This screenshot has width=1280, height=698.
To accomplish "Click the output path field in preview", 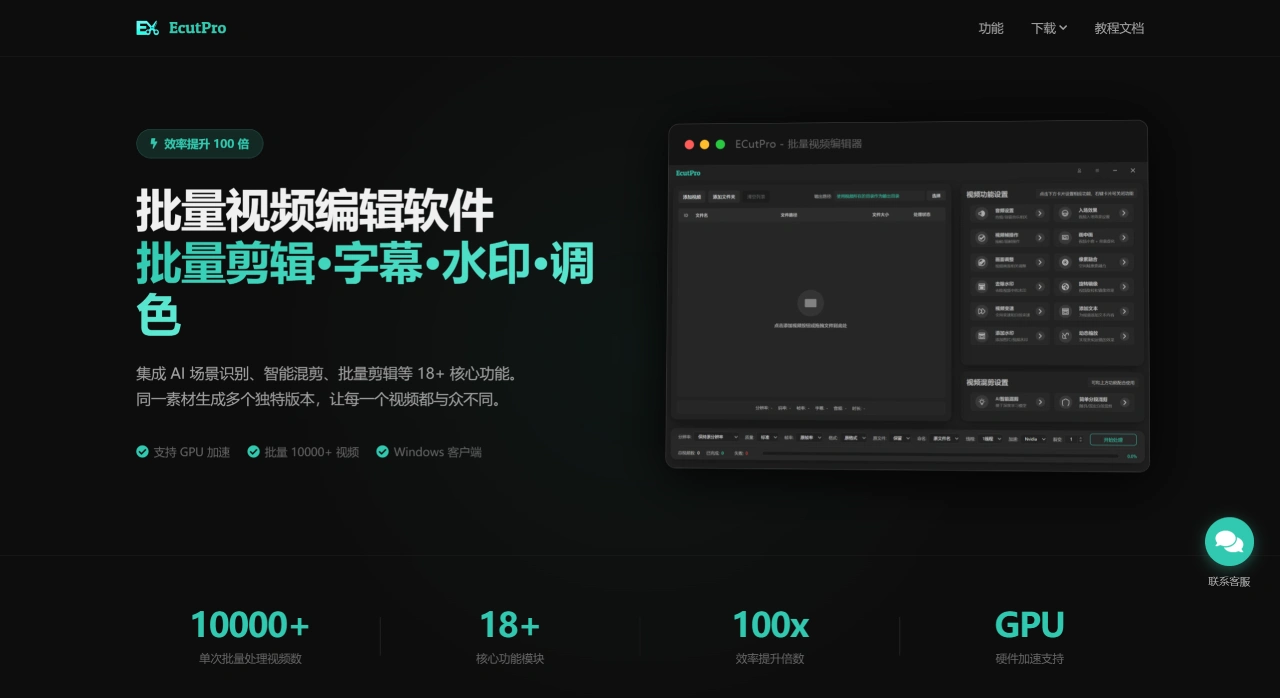I will point(878,196).
